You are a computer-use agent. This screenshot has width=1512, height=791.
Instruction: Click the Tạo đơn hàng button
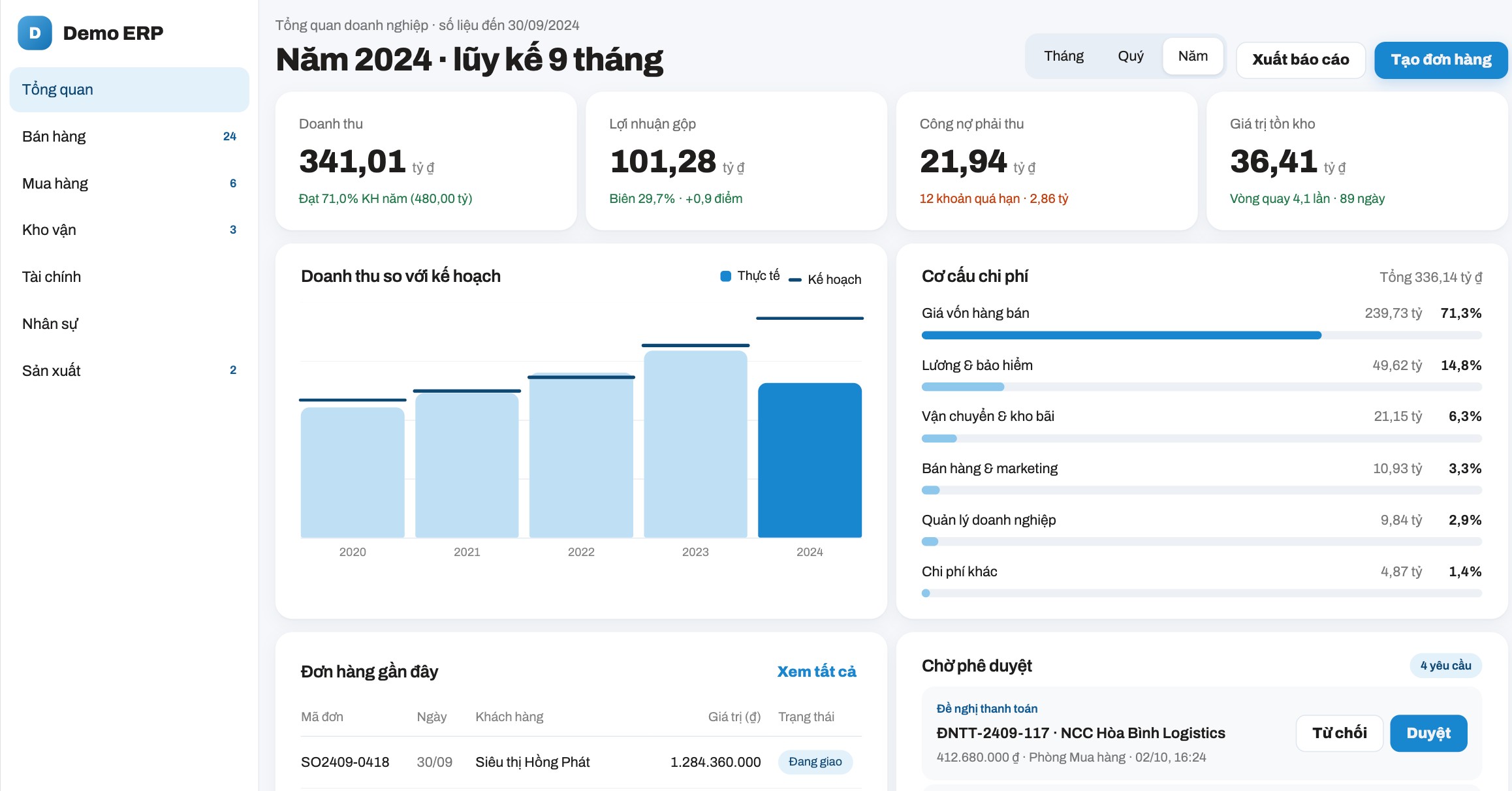pyautogui.click(x=1441, y=60)
